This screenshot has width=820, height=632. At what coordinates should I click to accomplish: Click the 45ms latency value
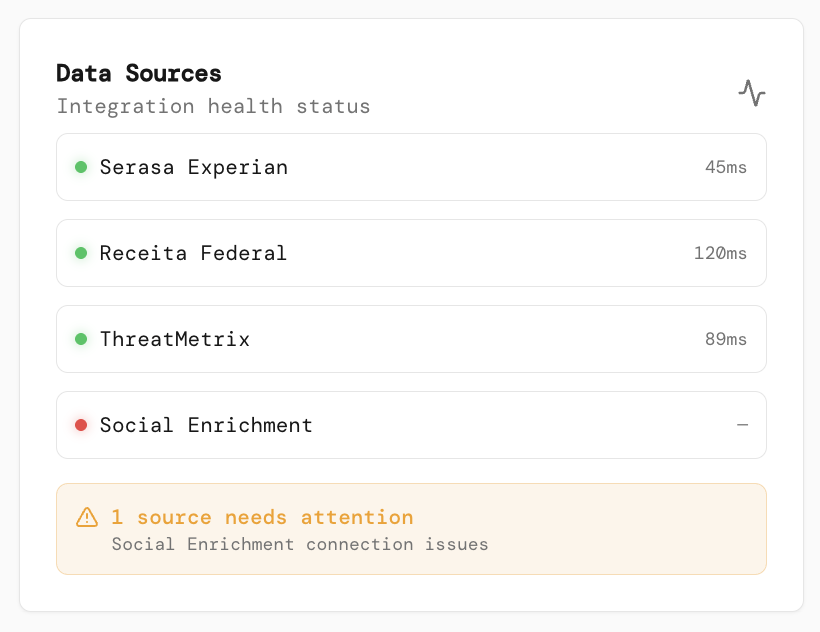coord(726,167)
